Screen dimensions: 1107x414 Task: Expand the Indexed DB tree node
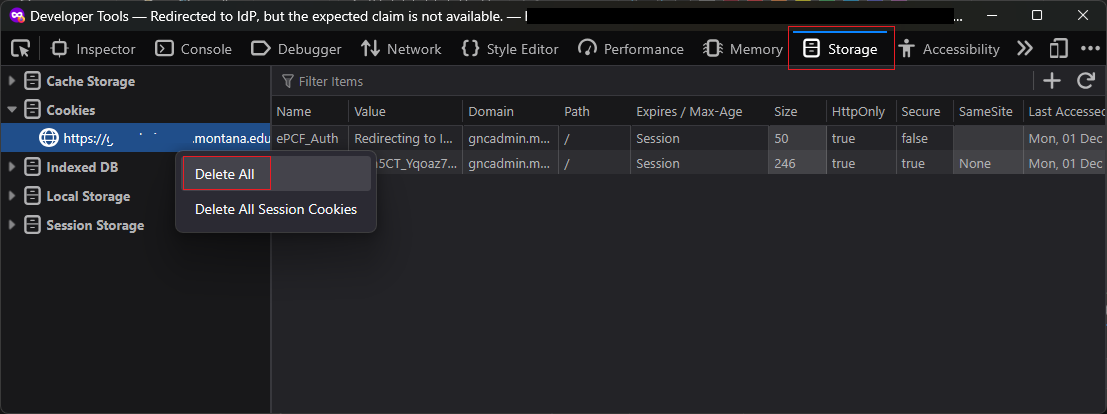click(x=11, y=167)
